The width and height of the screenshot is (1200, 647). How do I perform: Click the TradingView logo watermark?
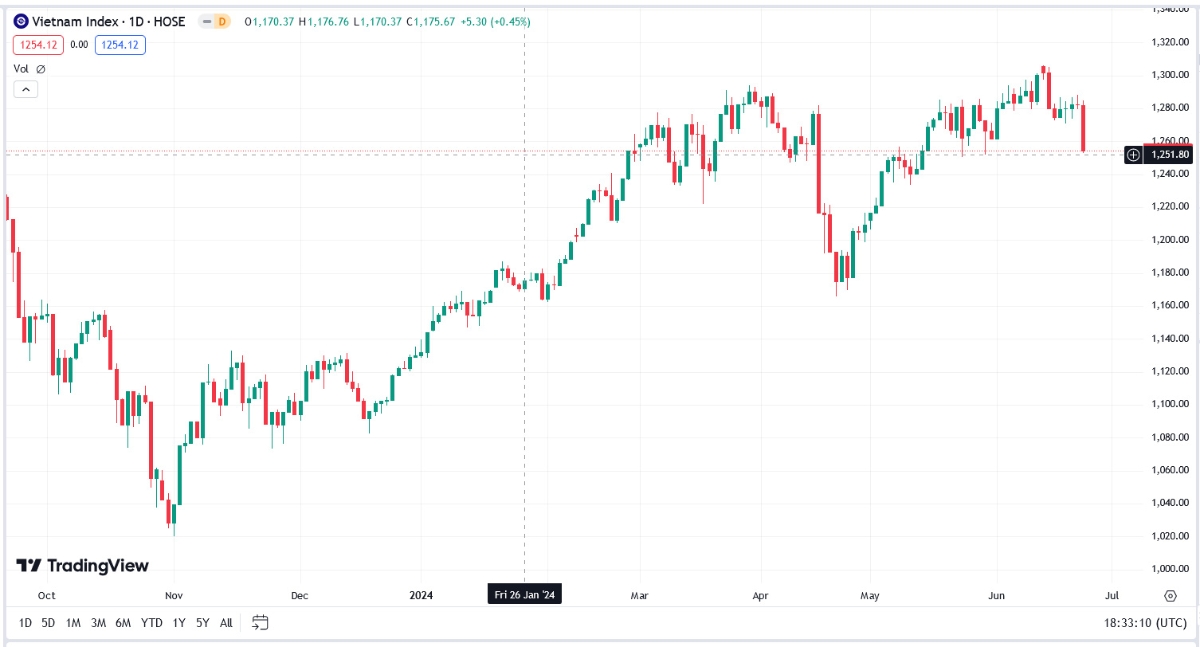tap(82, 566)
